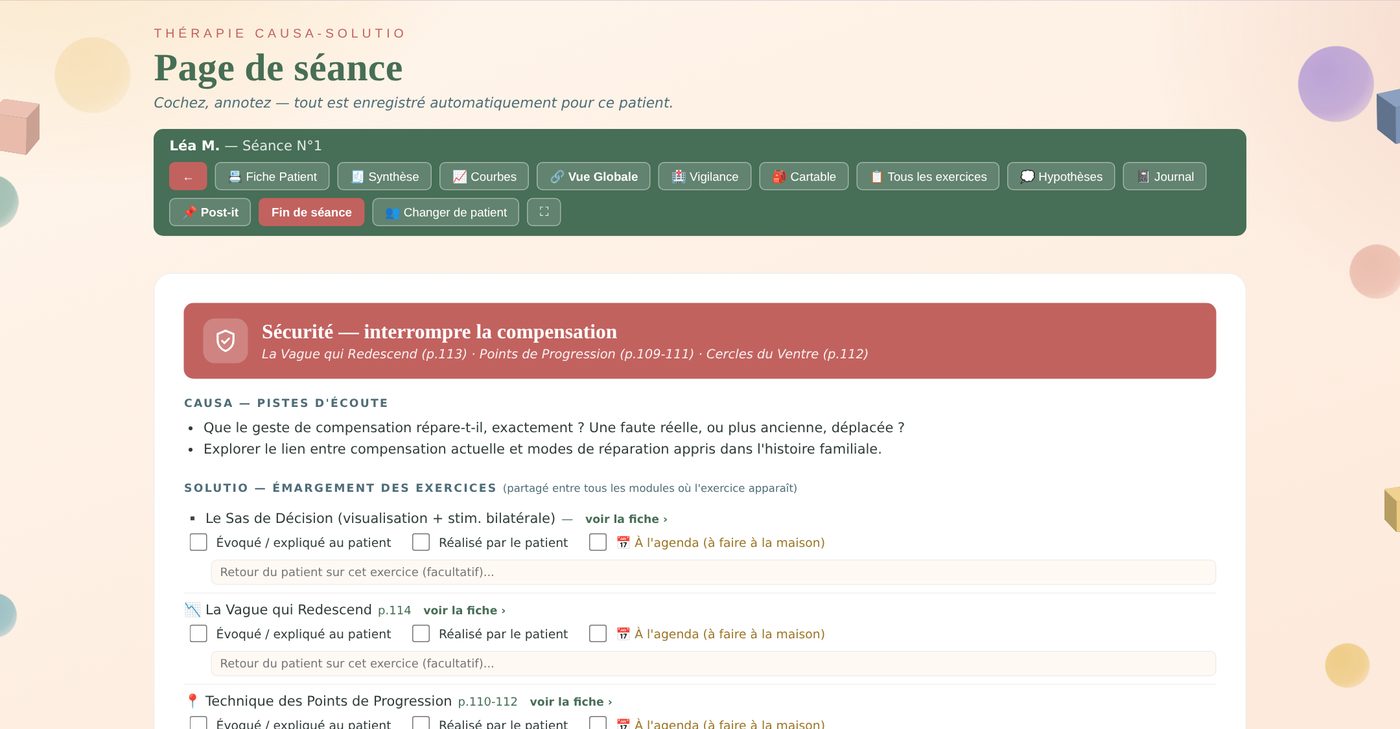Show the Courbes charts
The image size is (1400, 729).
pos(484,176)
